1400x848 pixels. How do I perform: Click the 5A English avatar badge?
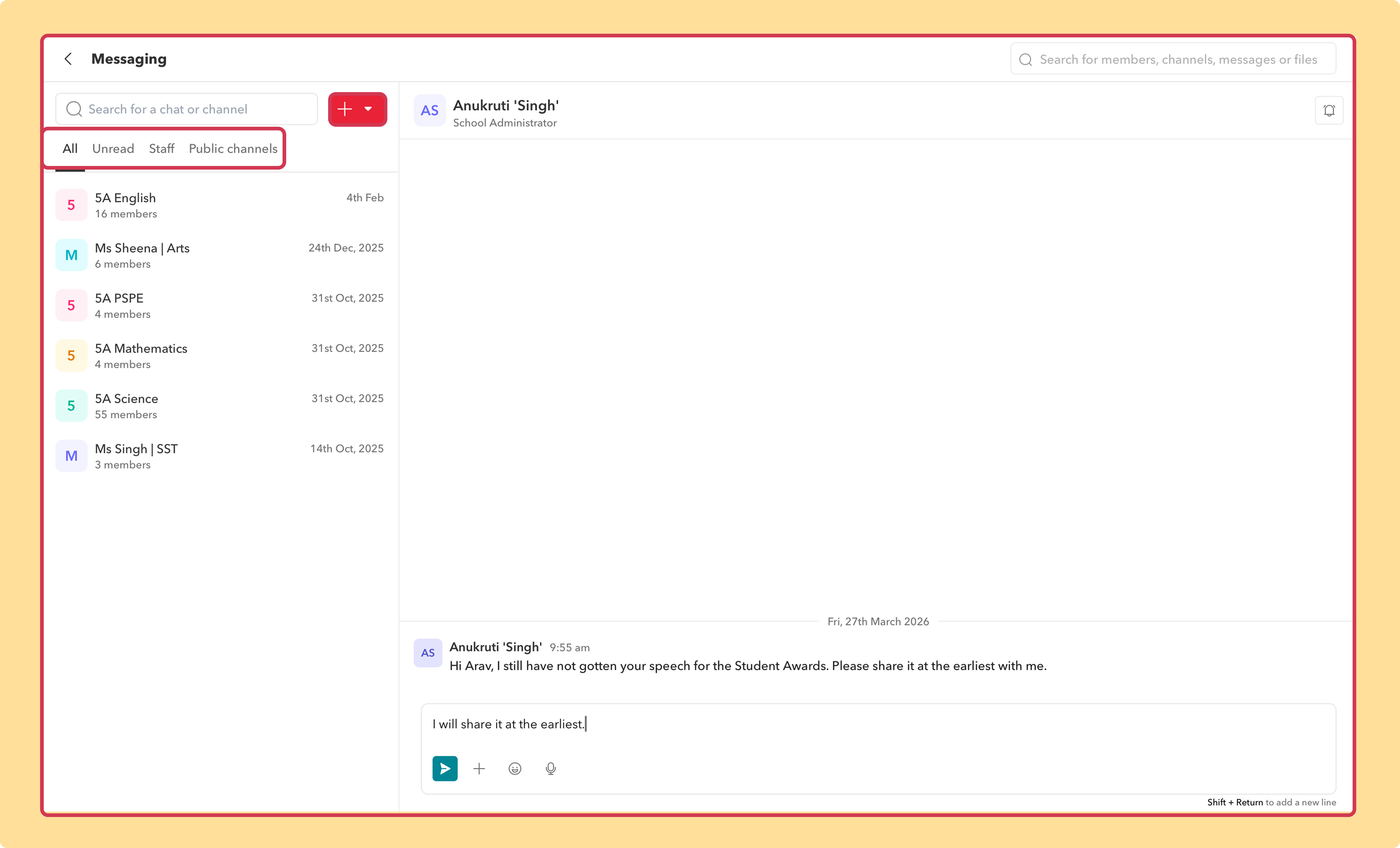pos(71,205)
